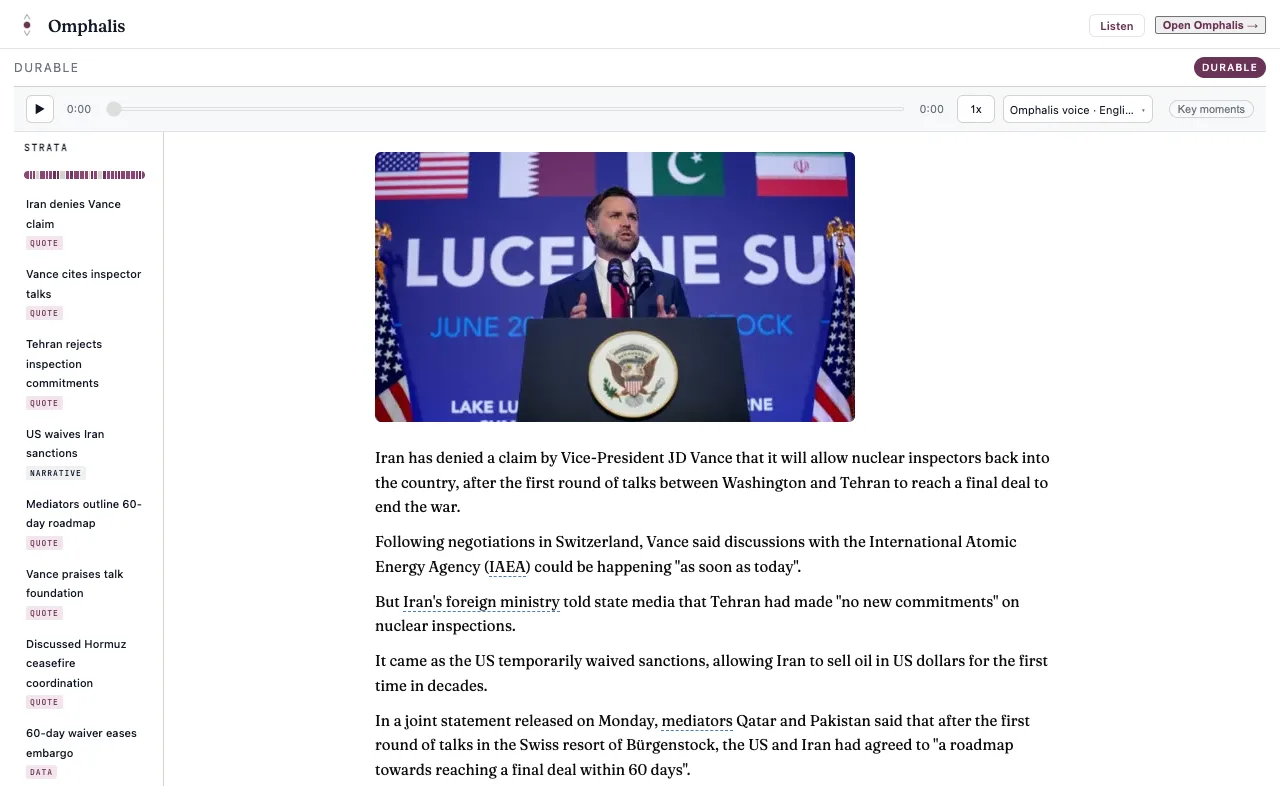Play the article audio

pos(39,109)
